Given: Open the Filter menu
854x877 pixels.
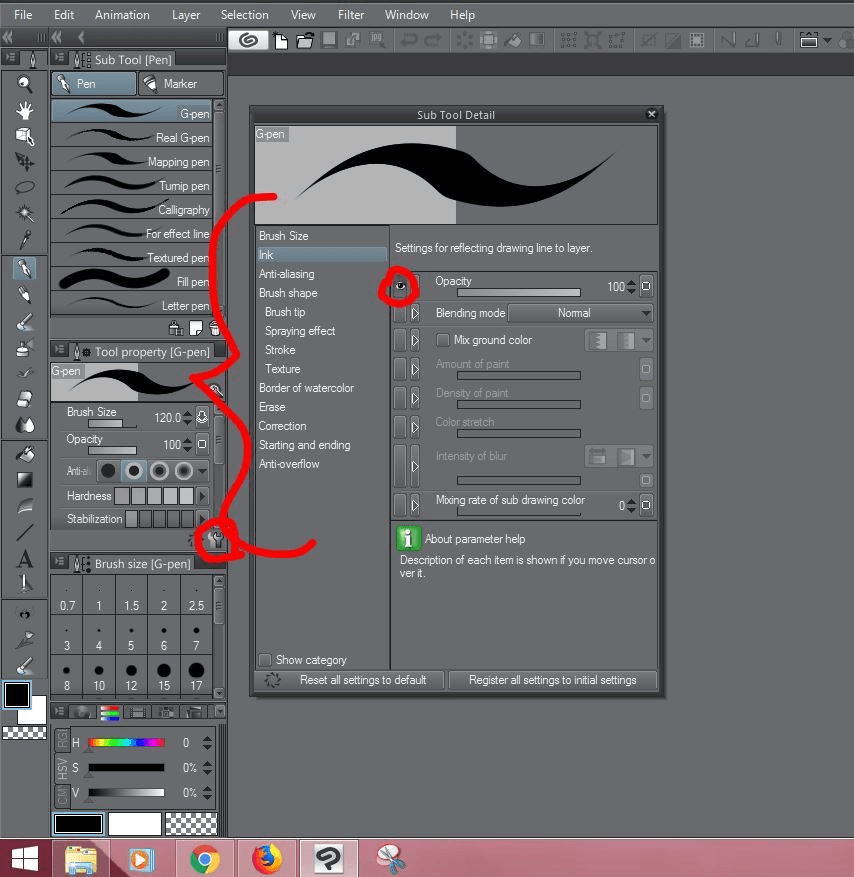Looking at the screenshot, I should 351,15.
